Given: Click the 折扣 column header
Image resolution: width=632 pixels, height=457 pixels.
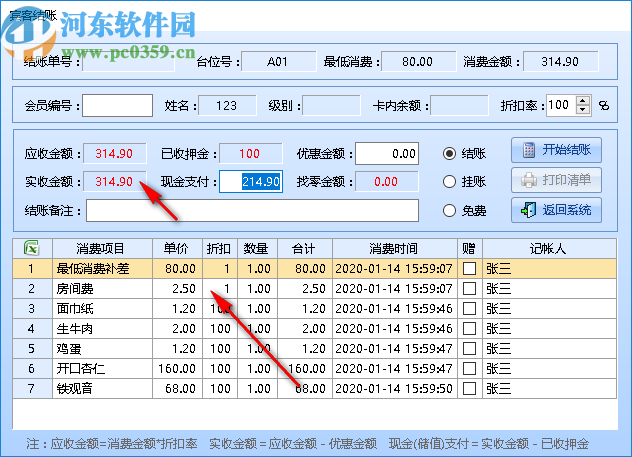Looking at the screenshot, I should tap(220, 249).
